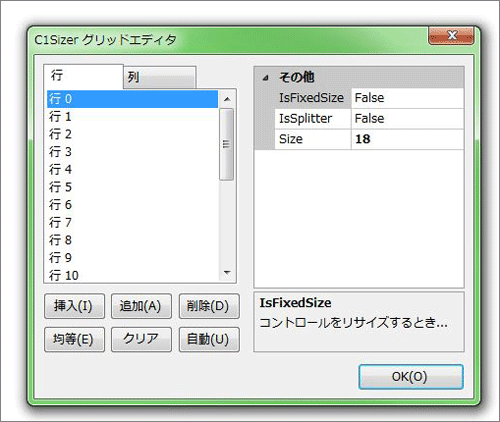
Task: Click the row list scroll-up arrow
Action: click(x=227, y=99)
